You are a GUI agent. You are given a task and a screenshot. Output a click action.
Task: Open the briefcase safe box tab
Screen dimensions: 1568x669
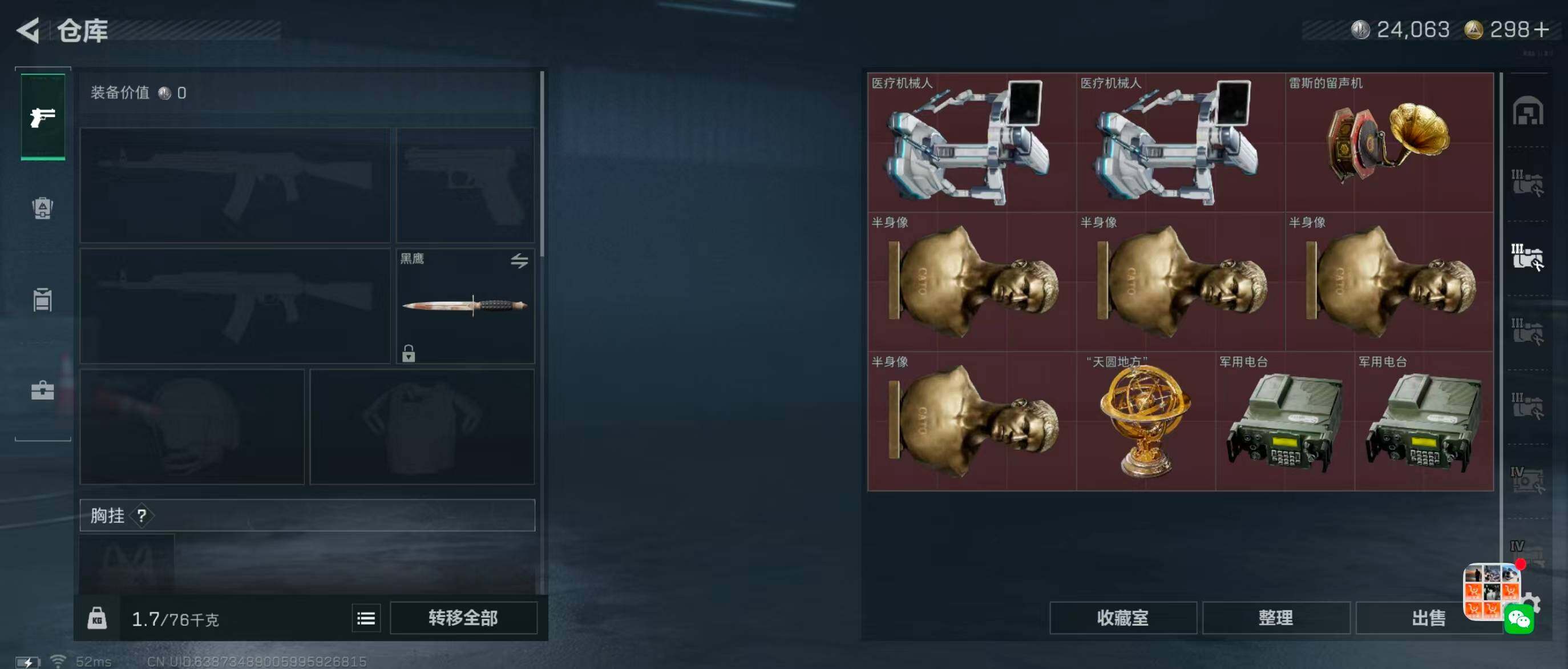coord(43,390)
